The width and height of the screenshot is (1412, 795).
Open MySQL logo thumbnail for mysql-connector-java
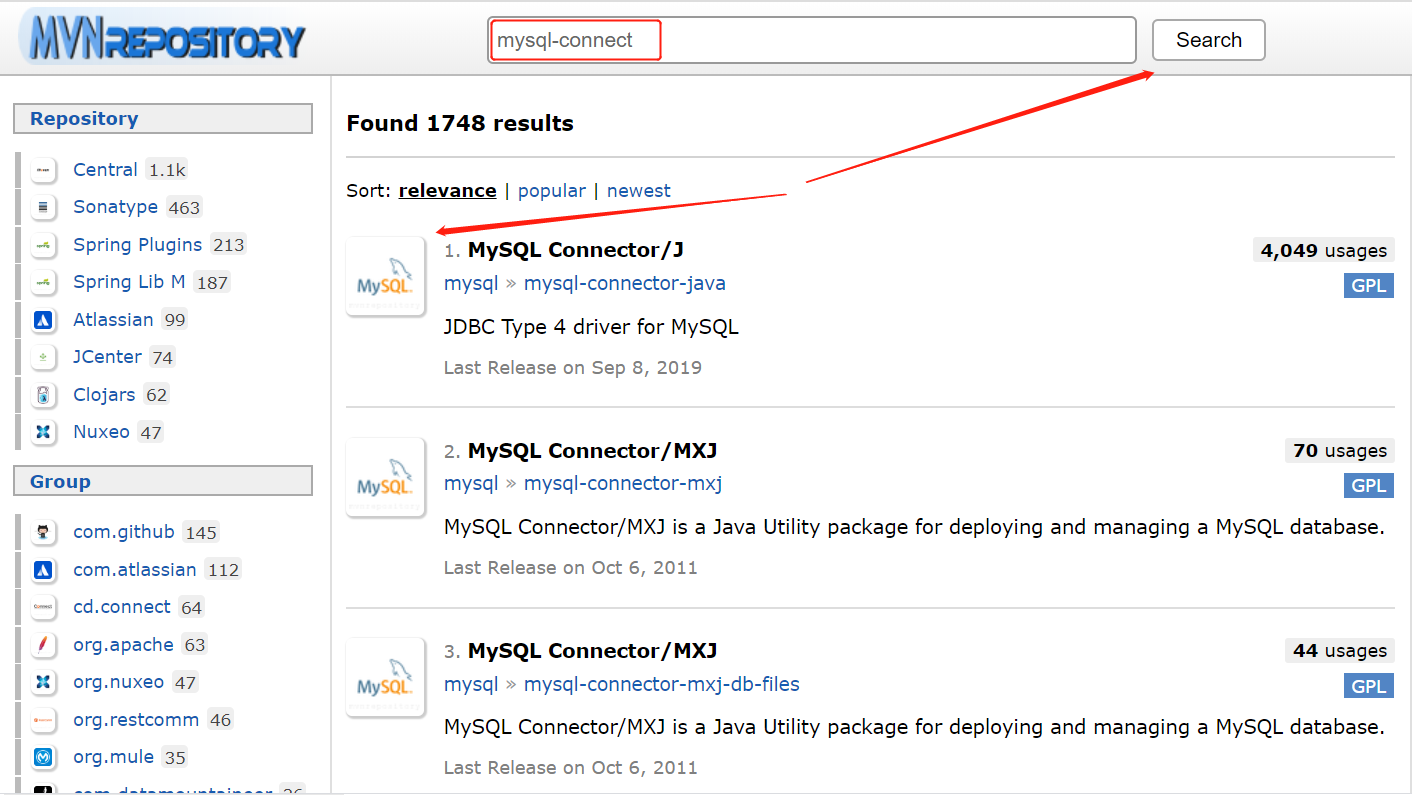[386, 277]
